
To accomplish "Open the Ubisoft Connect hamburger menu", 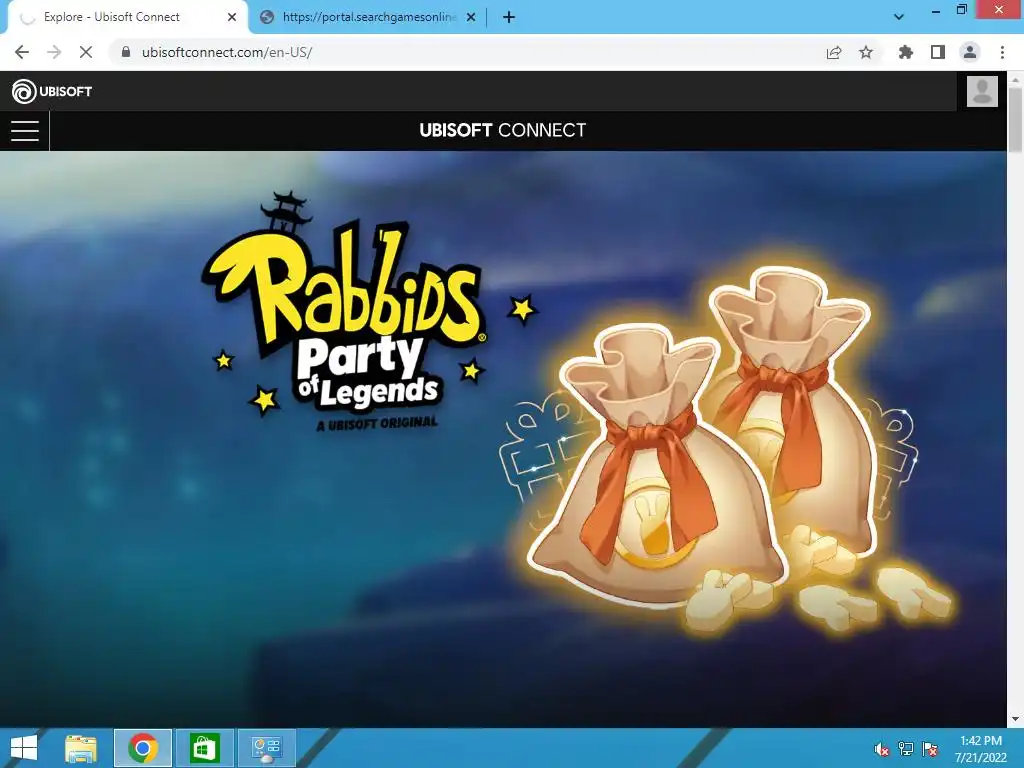I will tap(25, 131).
